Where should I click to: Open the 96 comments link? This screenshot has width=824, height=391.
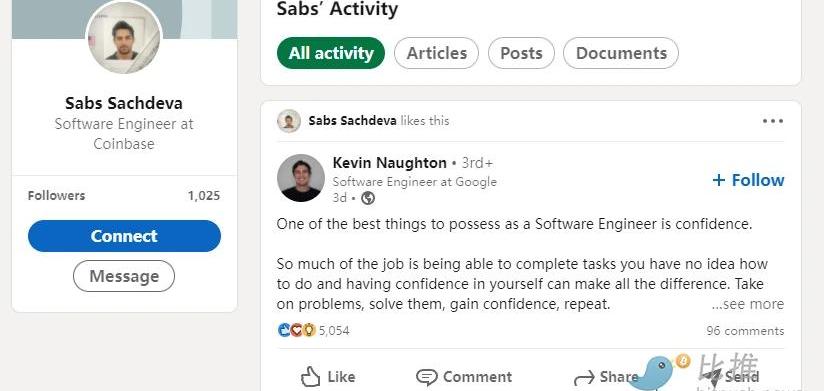pyautogui.click(x=745, y=331)
